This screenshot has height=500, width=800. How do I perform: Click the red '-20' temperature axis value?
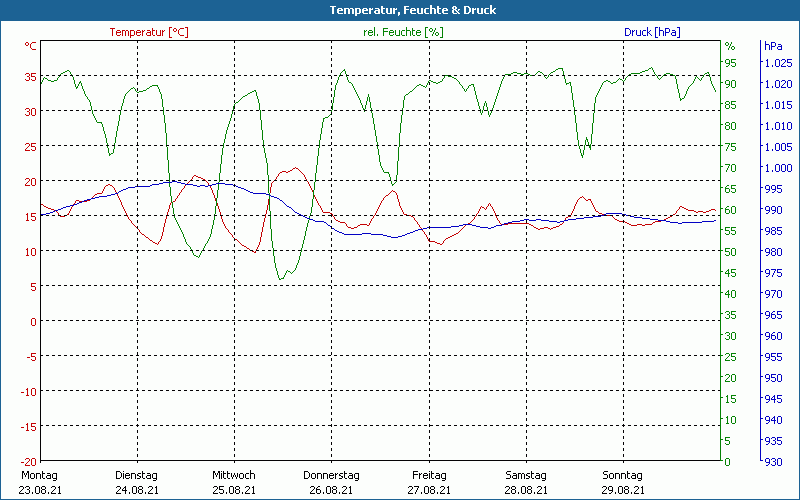click(29, 462)
